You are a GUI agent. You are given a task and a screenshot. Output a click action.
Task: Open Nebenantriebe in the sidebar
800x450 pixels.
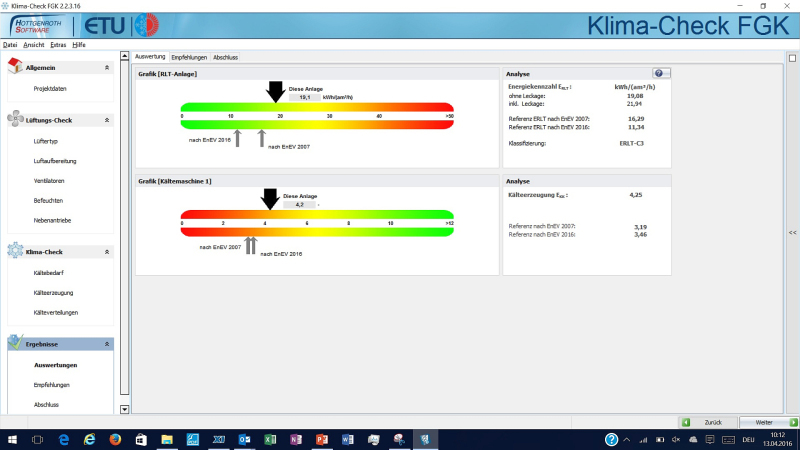coord(52,220)
